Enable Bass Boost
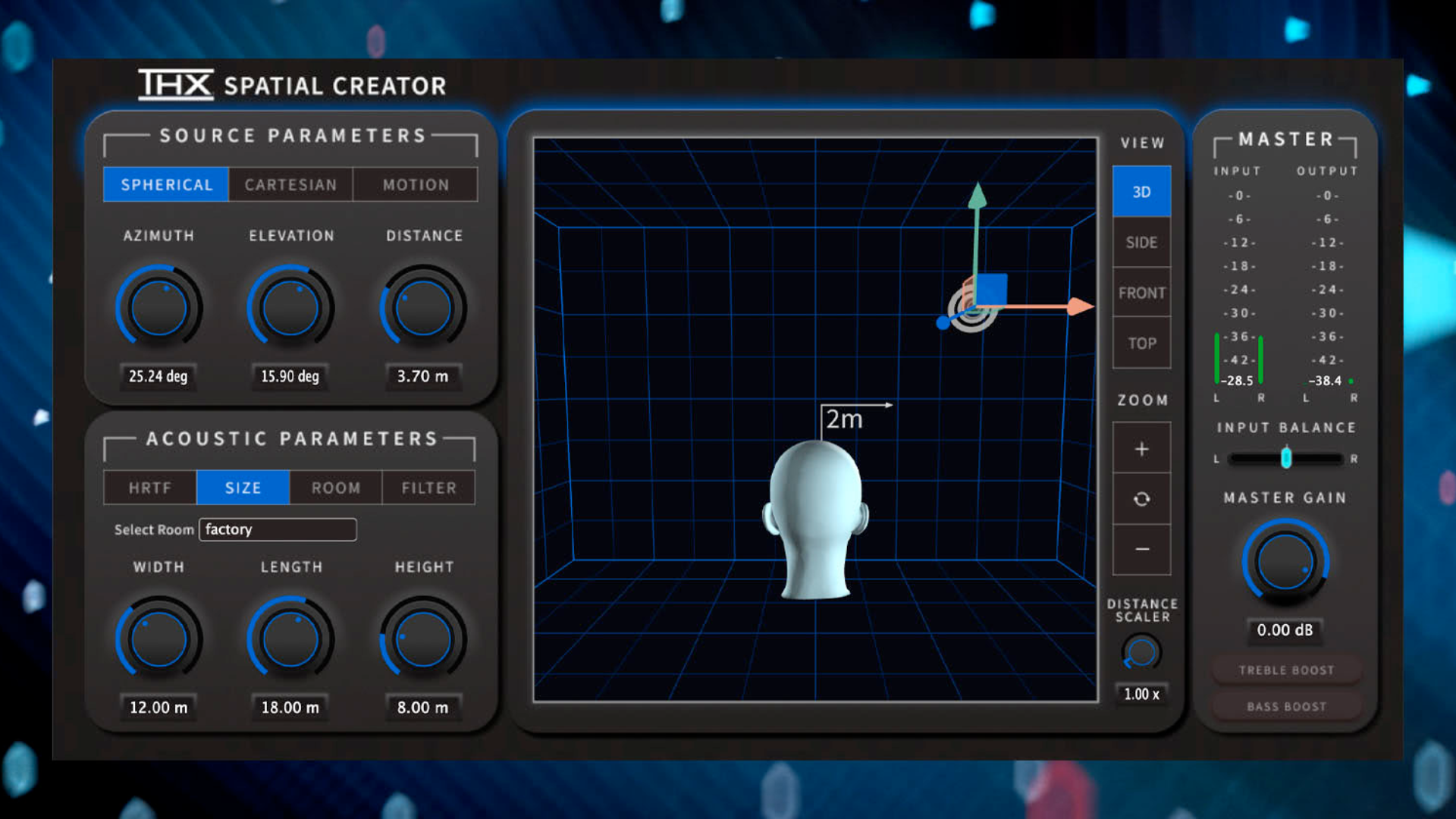The width and height of the screenshot is (1456, 819). pos(1285,706)
